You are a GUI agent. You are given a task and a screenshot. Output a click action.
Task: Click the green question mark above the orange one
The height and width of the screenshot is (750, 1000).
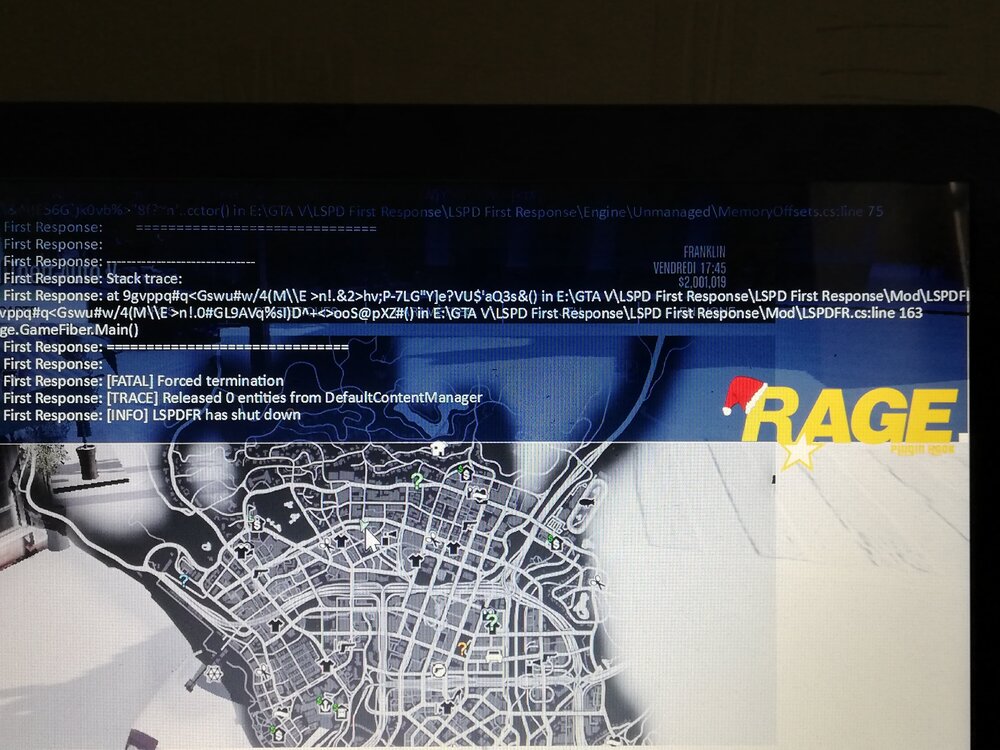point(491,621)
